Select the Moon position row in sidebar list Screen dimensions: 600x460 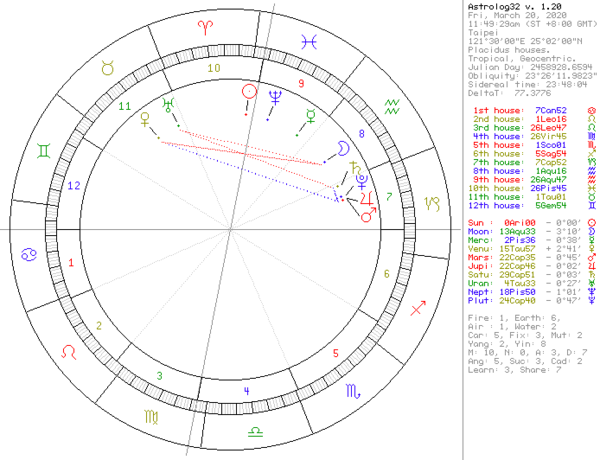coord(527,231)
